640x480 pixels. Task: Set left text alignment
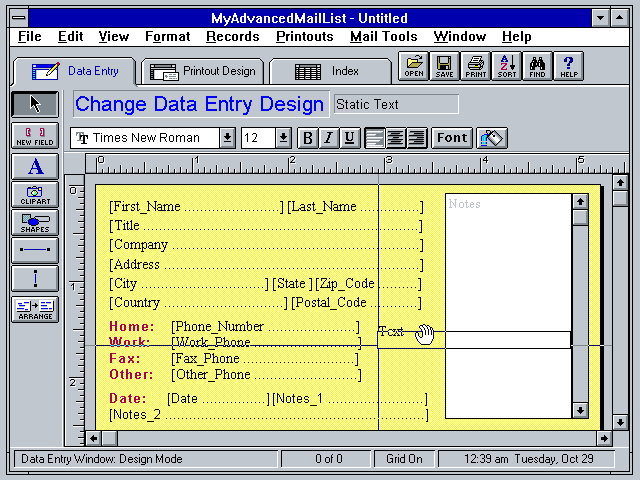pyautogui.click(x=374, y=138)
